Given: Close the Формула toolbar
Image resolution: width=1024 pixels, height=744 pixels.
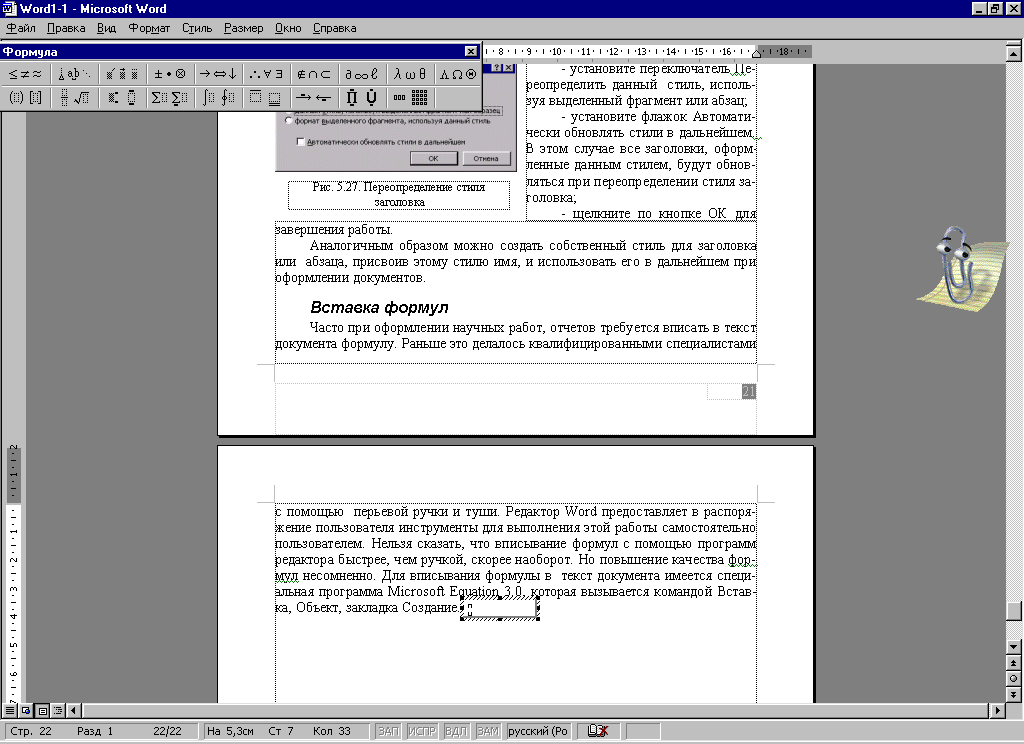Looking at the screenshot, I should [471, 51].
